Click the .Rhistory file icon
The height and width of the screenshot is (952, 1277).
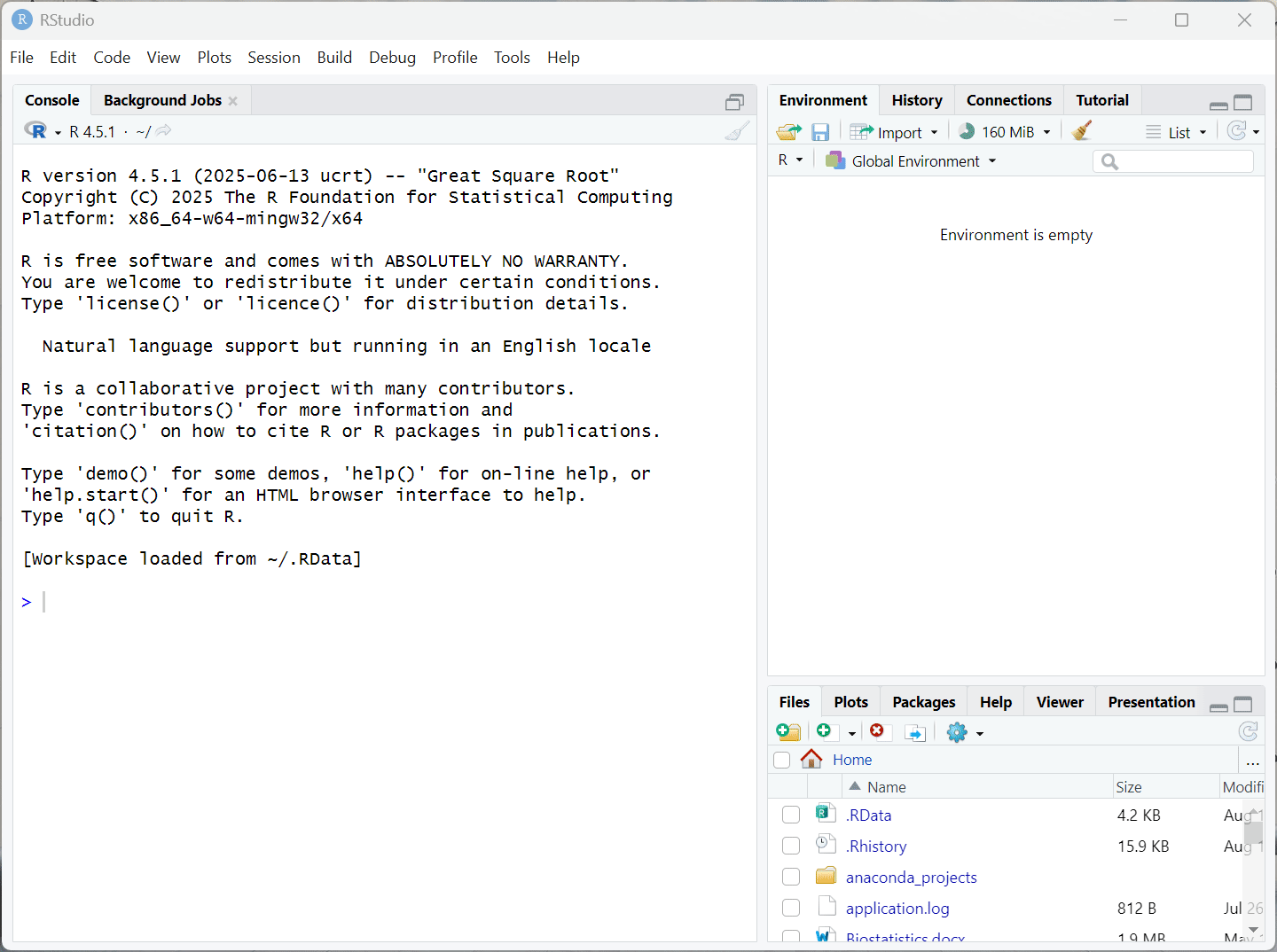826,844
